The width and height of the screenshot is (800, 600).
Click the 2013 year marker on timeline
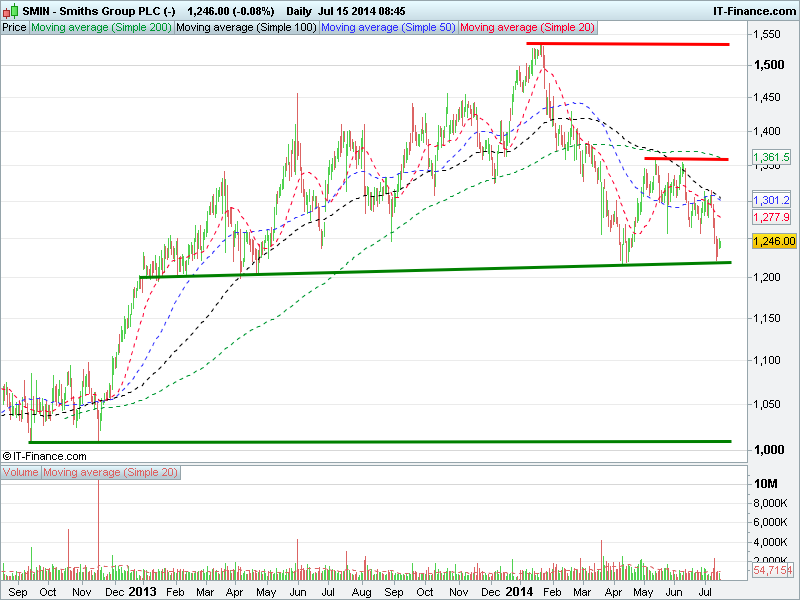142,591
